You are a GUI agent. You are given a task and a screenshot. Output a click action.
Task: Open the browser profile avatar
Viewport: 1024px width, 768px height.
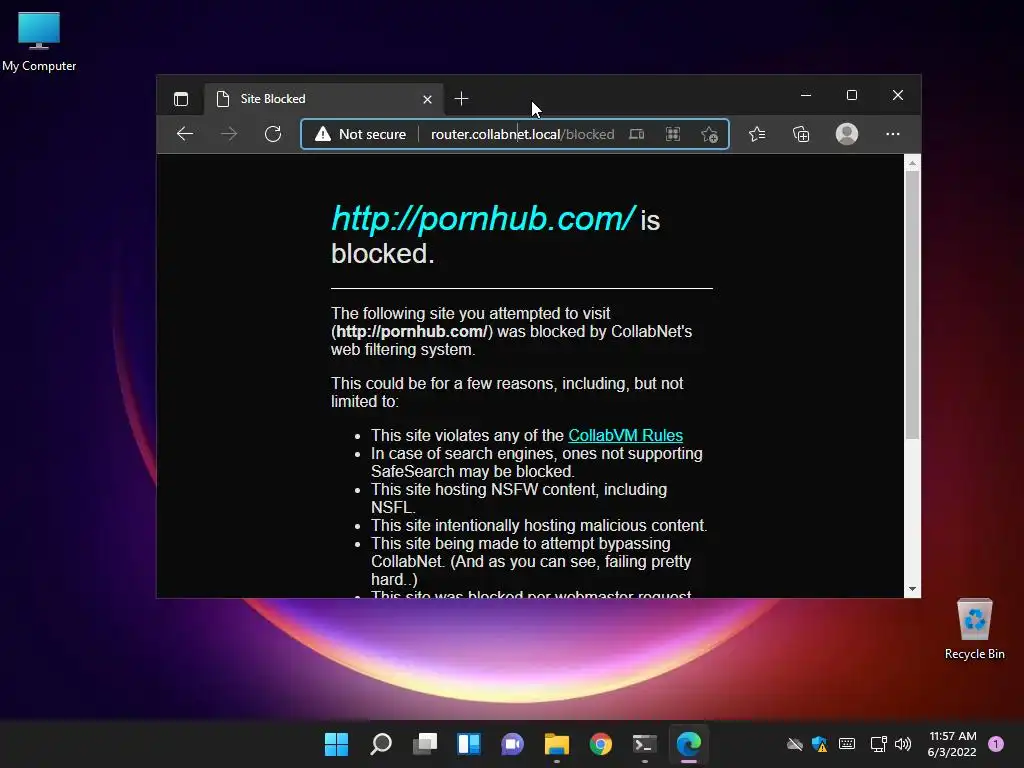click(847, 134)
